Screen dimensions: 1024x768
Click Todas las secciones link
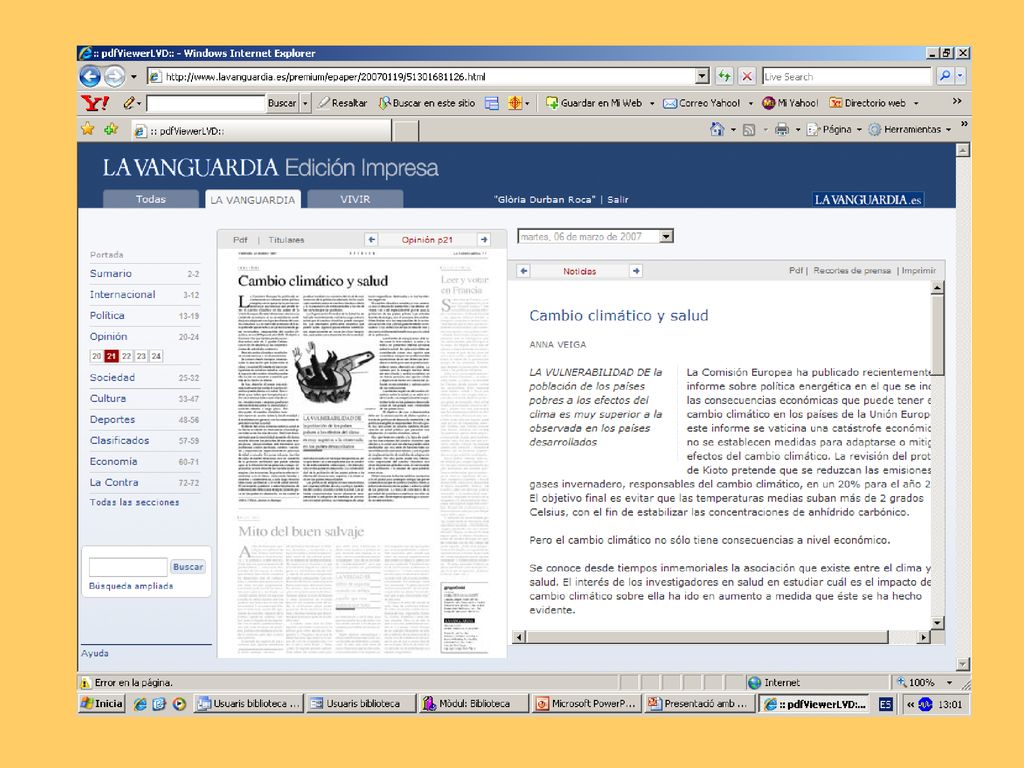click(135, 502)
